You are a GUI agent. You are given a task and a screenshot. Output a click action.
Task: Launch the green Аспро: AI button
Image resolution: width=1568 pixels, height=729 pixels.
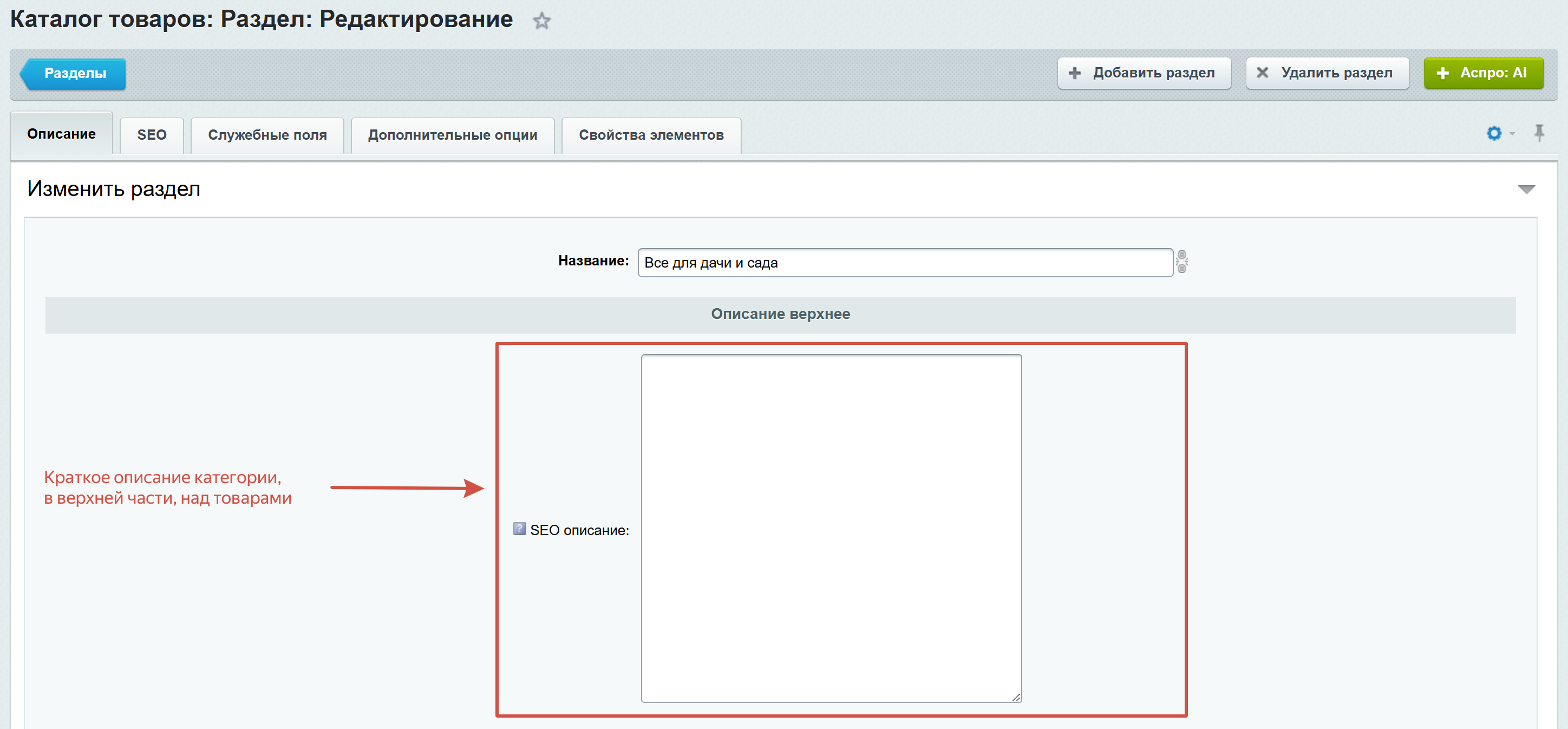[1483, 73]
